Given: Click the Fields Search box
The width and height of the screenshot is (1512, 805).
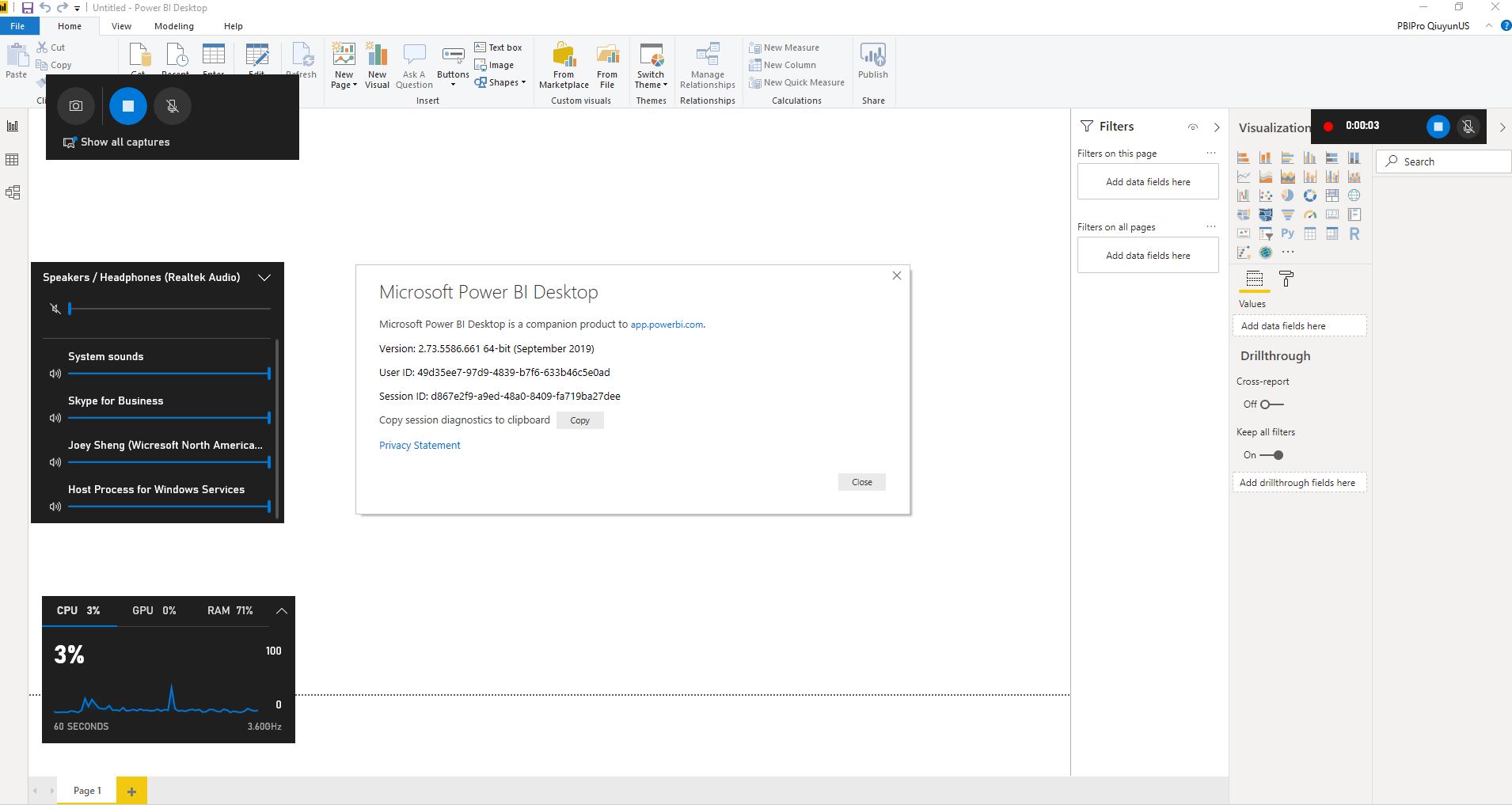Looking at the screenshot, I should (x=1445, y=161).
